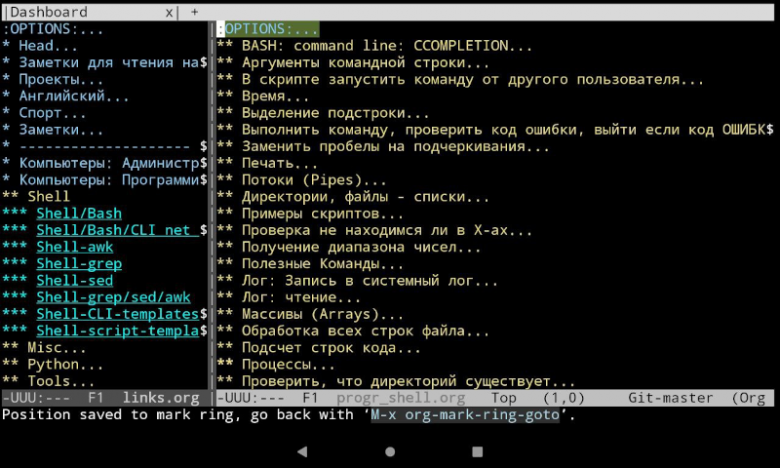Expand the left pane OPTIONS drawer
Viewport: 780px width, 468px height.
tap(52, 29)
